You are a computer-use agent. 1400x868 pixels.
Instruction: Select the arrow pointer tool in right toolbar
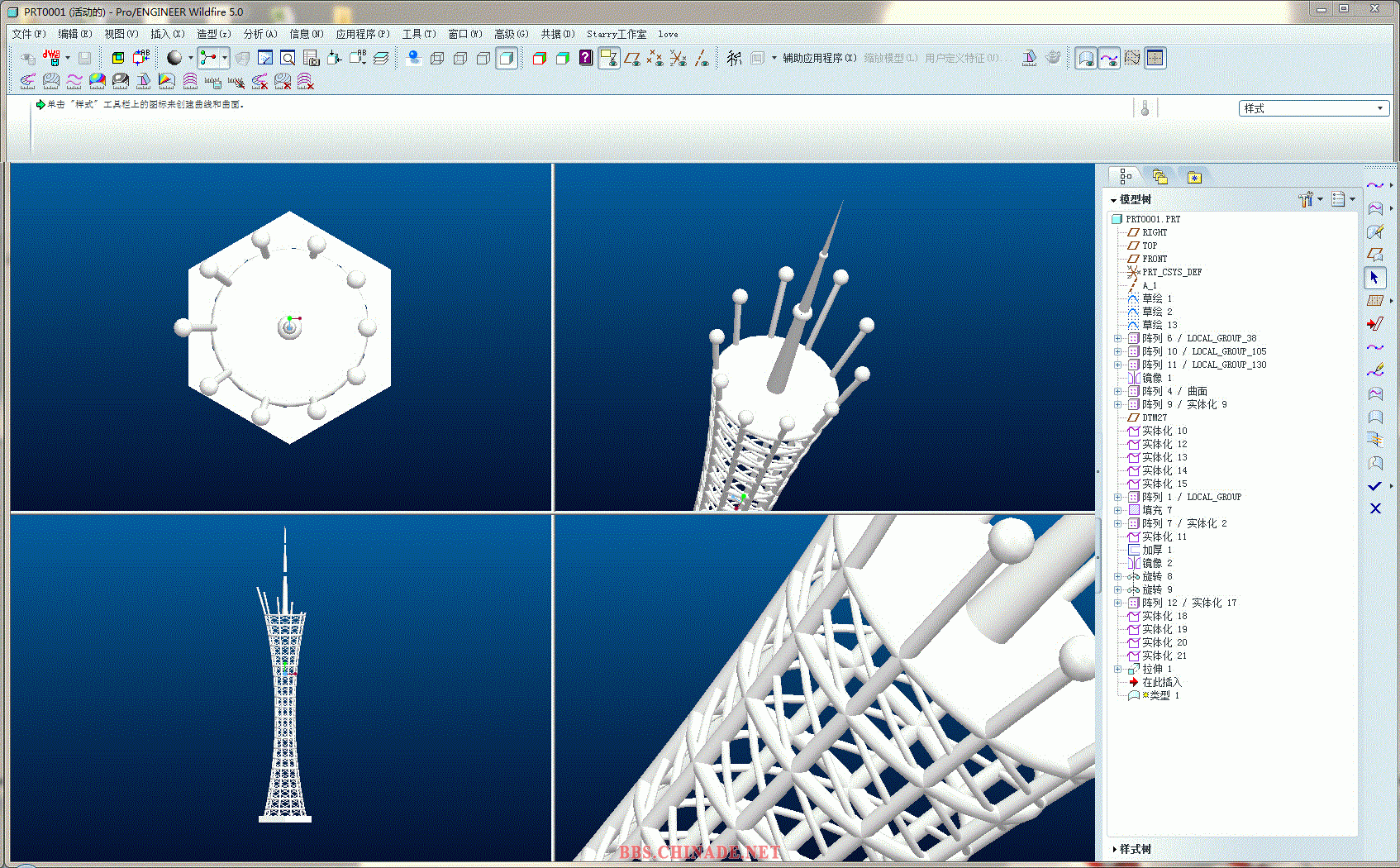1375,278
